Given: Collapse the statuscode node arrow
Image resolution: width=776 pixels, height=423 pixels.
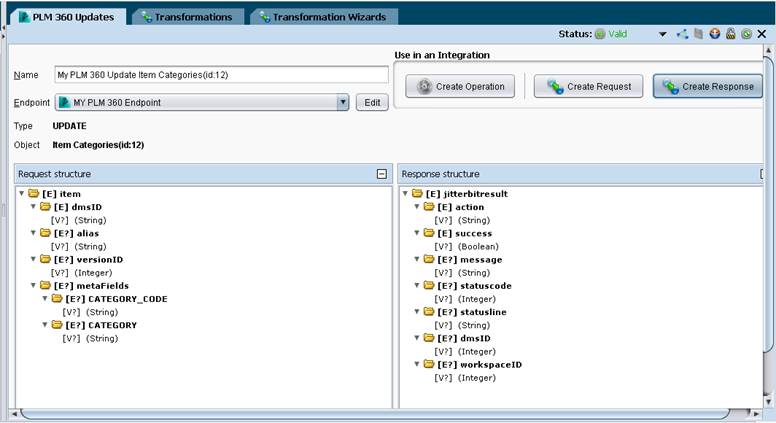Looking at the screenshot, I should click(417, 285).
